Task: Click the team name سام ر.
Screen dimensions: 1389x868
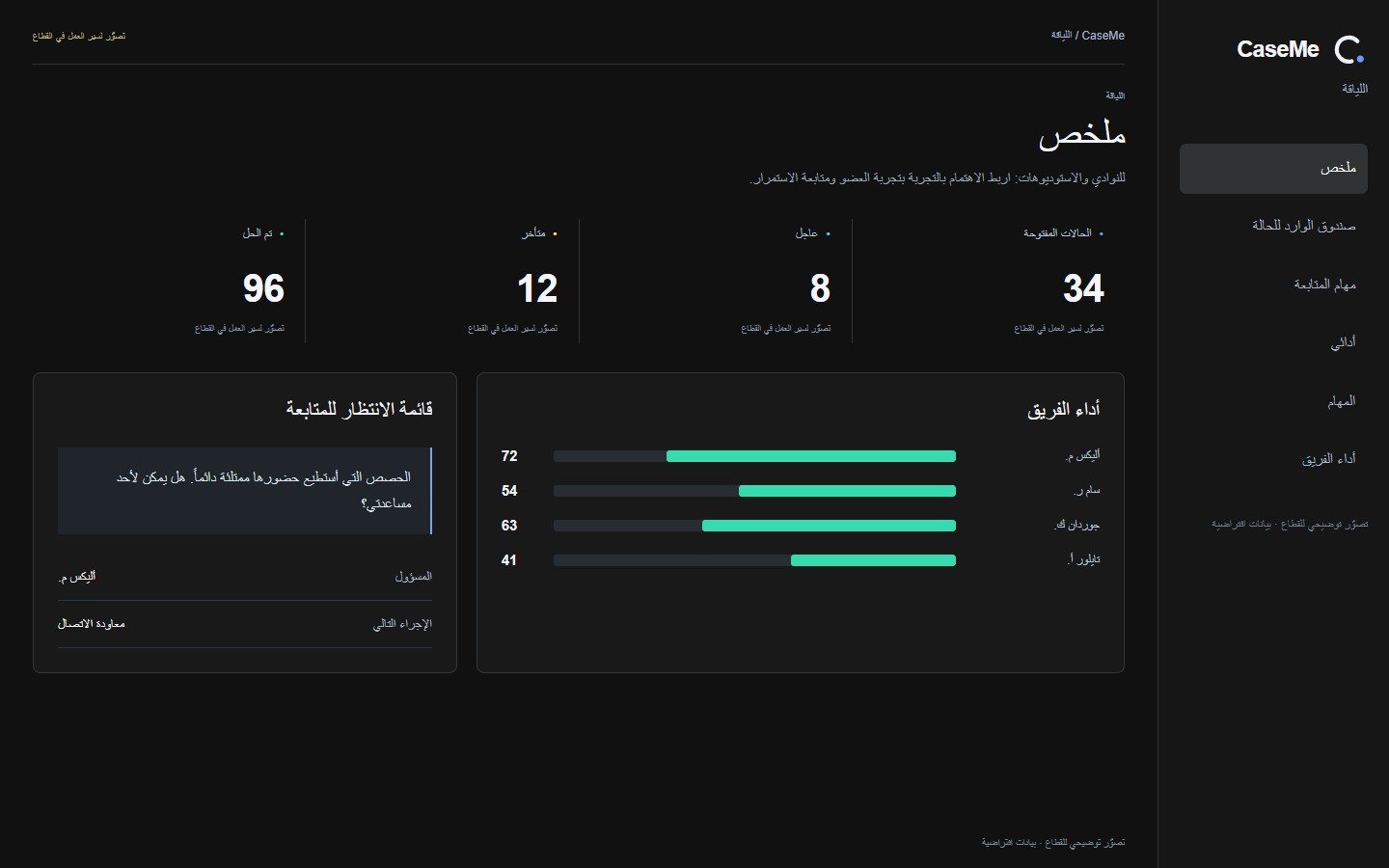Action: (x=1087, y=491)
